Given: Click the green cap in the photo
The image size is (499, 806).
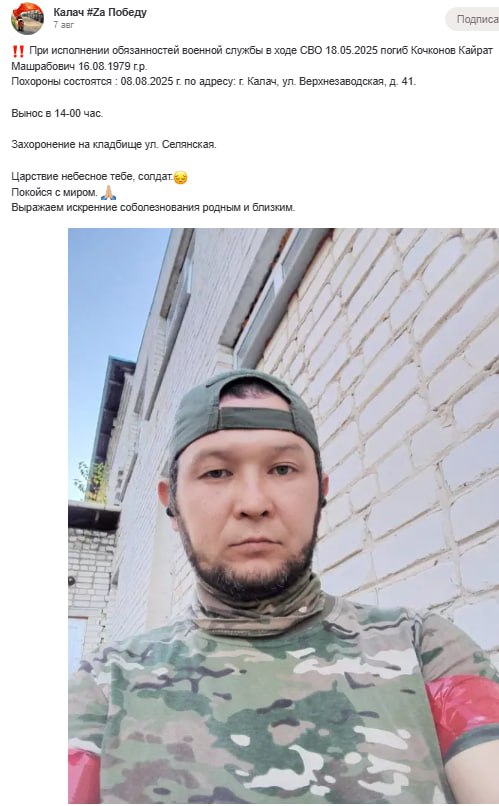Looking at the screenshot, I should [x=244, y=414].
